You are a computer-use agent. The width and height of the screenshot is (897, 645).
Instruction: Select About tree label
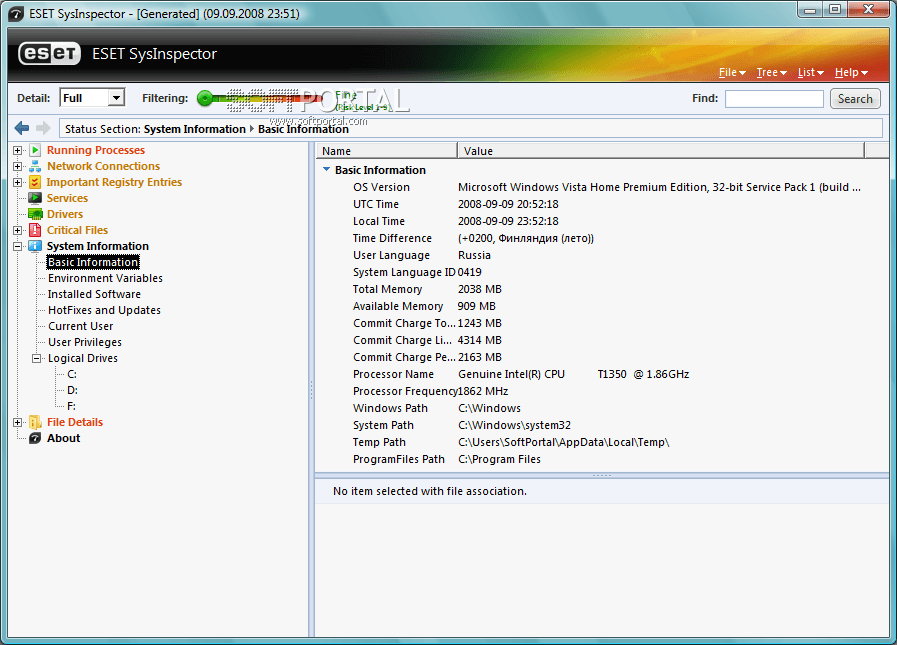click(x=63, y=438)
